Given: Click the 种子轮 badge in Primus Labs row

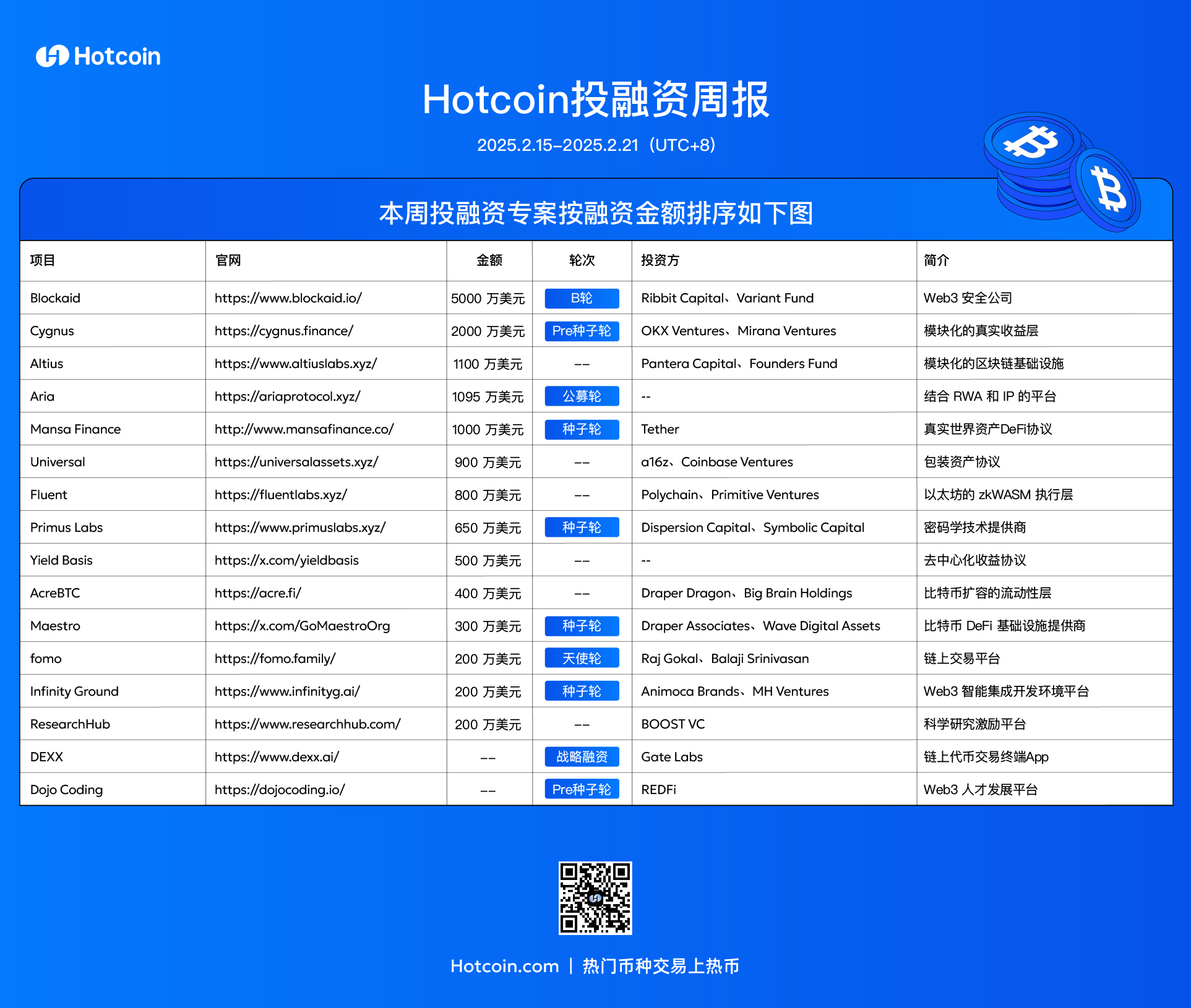Looking at the screenshot, I should tap(582, 527).
